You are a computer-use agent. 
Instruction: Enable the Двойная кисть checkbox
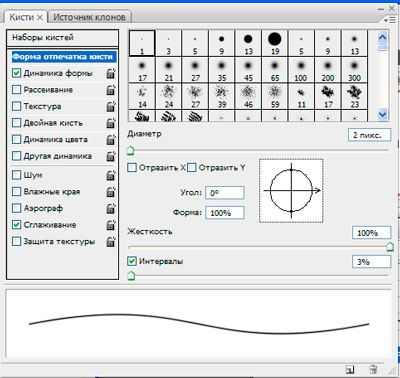[16, 123]
